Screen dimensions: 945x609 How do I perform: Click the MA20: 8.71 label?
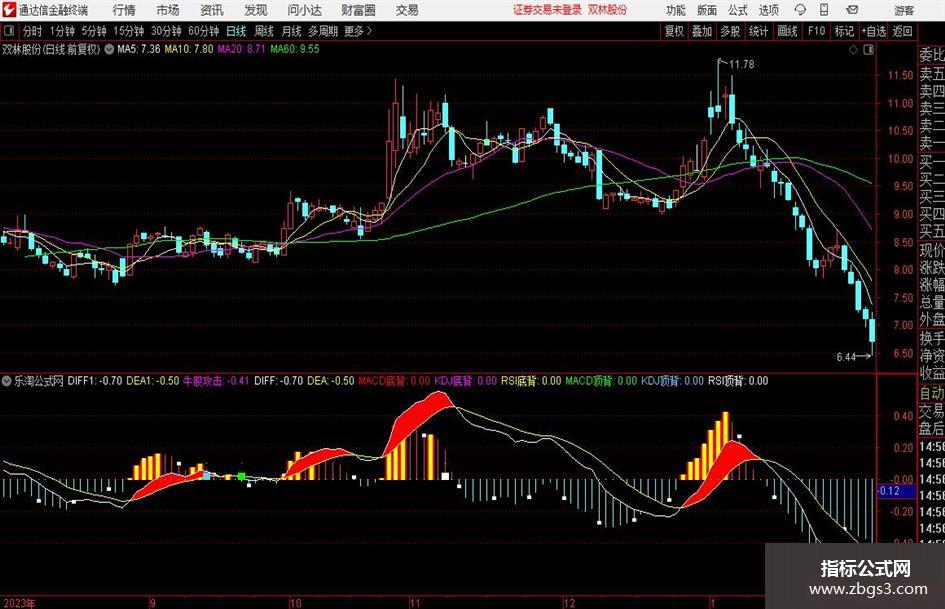[x=241, y=49]
